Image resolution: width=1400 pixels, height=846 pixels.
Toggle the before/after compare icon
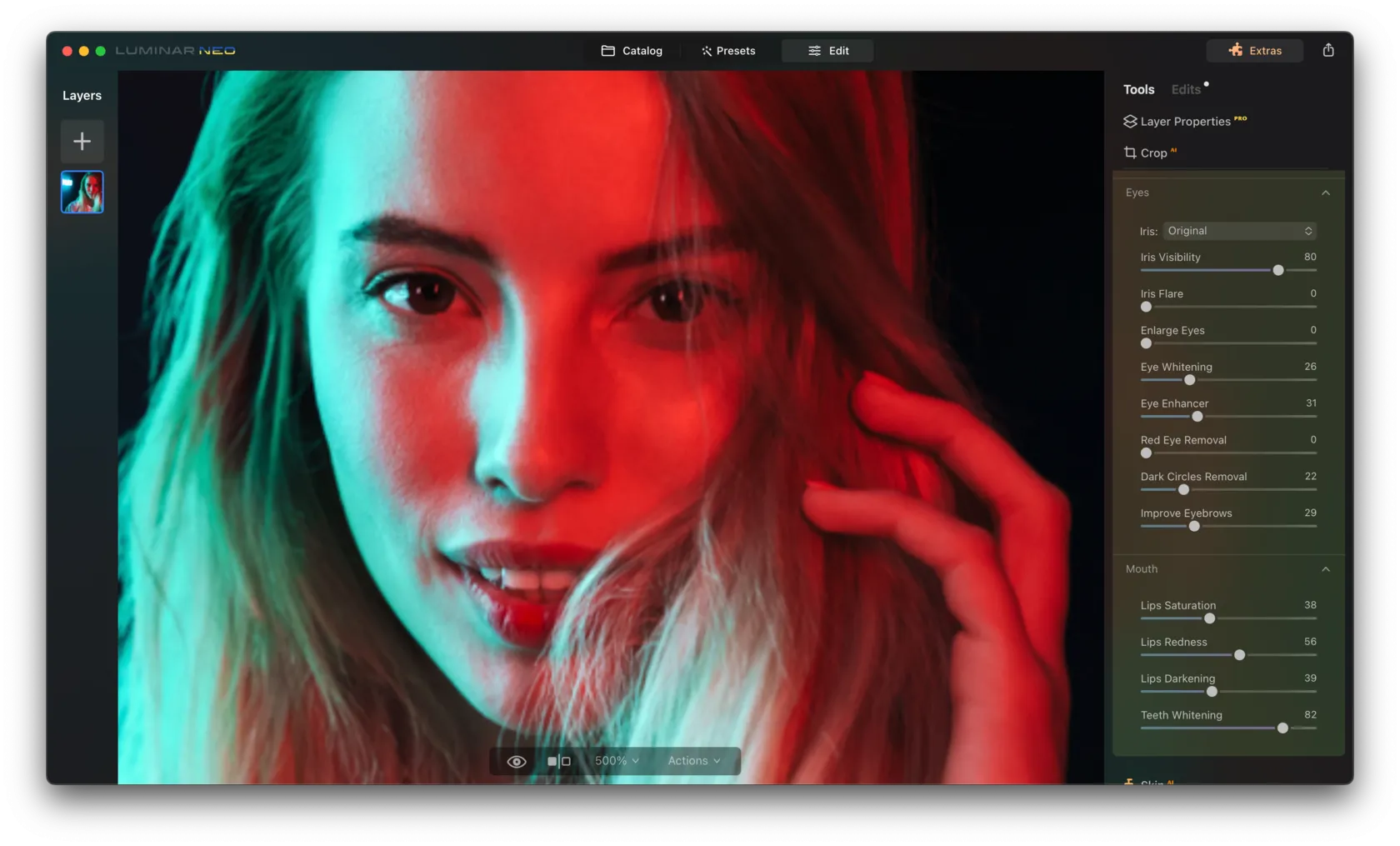pyautogui.click(x=558, y=761)
